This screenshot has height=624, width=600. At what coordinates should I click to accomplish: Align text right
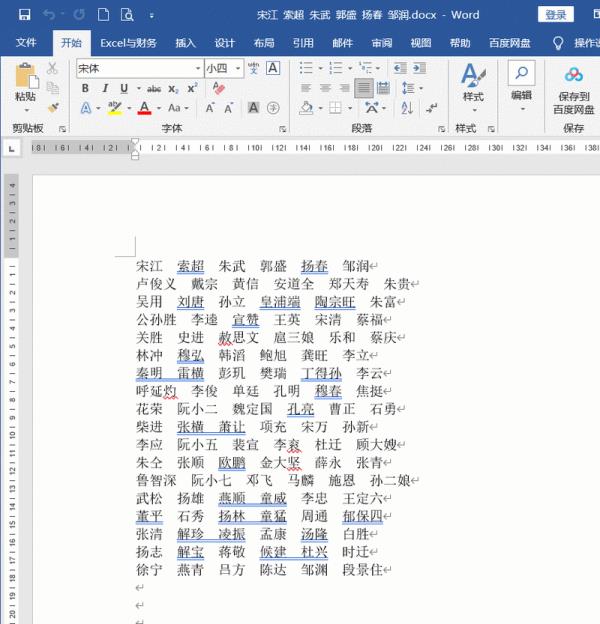[x=345, y=88]
